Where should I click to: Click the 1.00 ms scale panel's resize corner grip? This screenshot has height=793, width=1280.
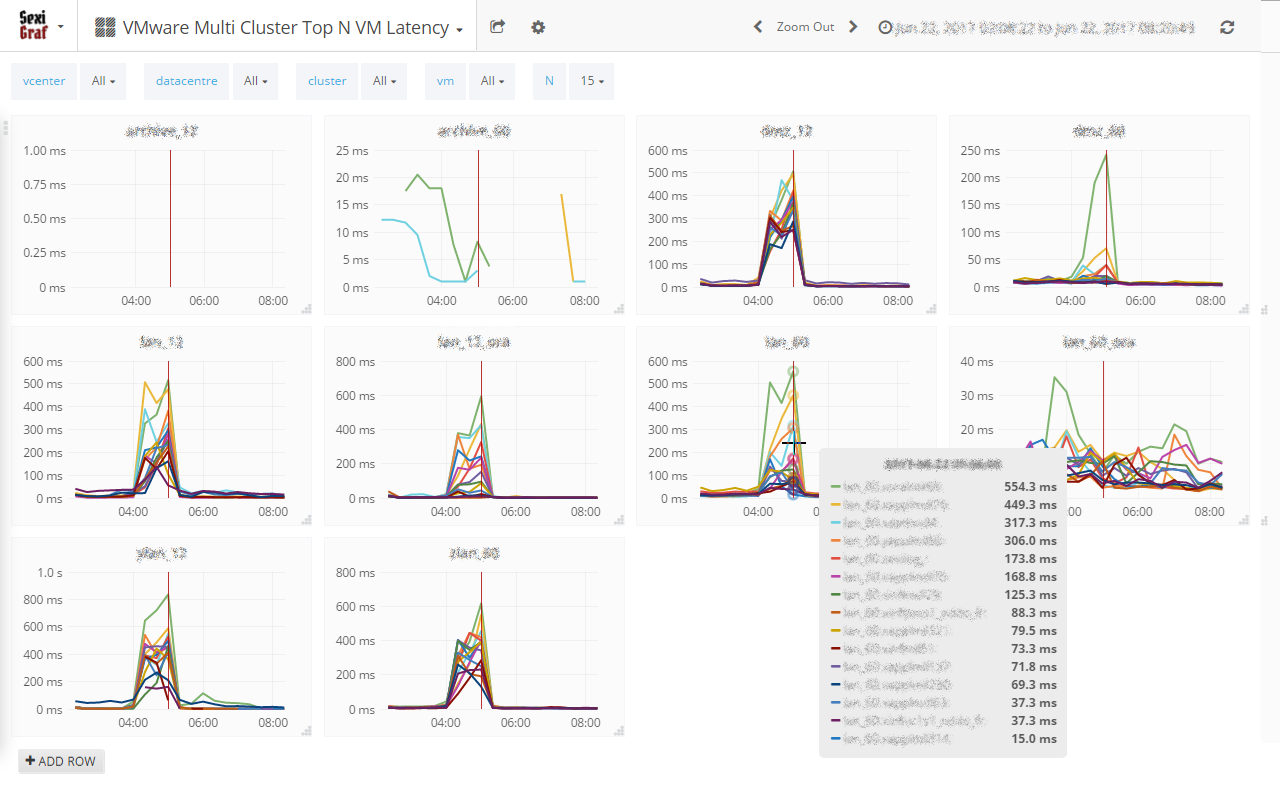(x=306, y=309)
